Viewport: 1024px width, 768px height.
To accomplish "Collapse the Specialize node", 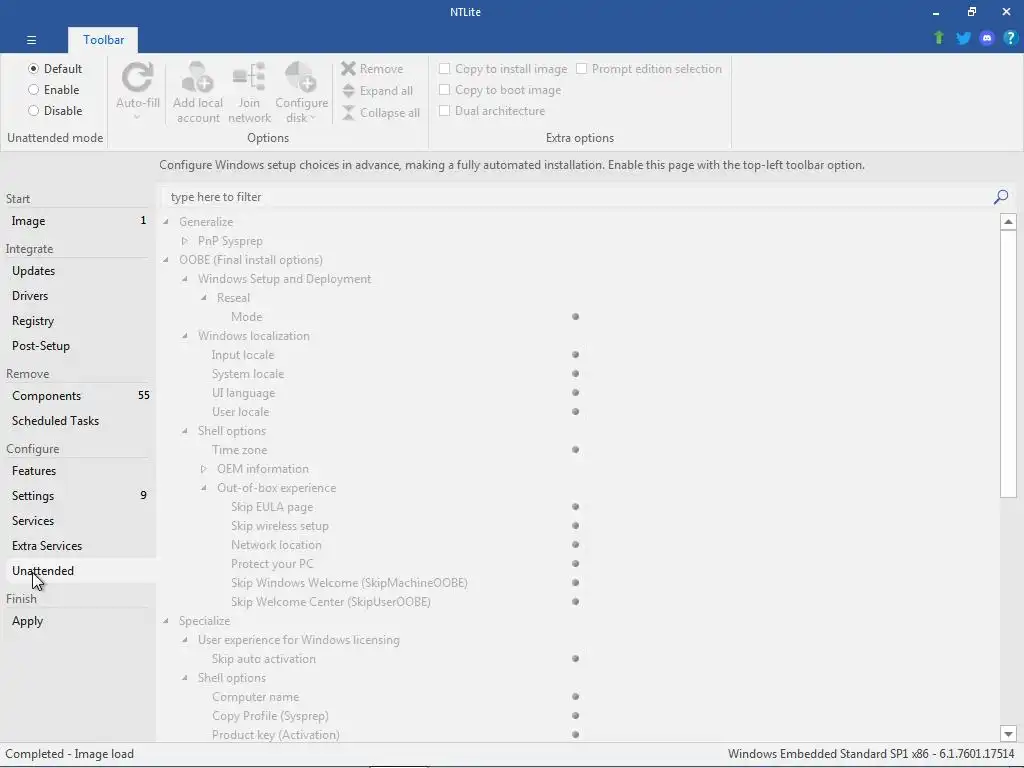I will [166, 621].
